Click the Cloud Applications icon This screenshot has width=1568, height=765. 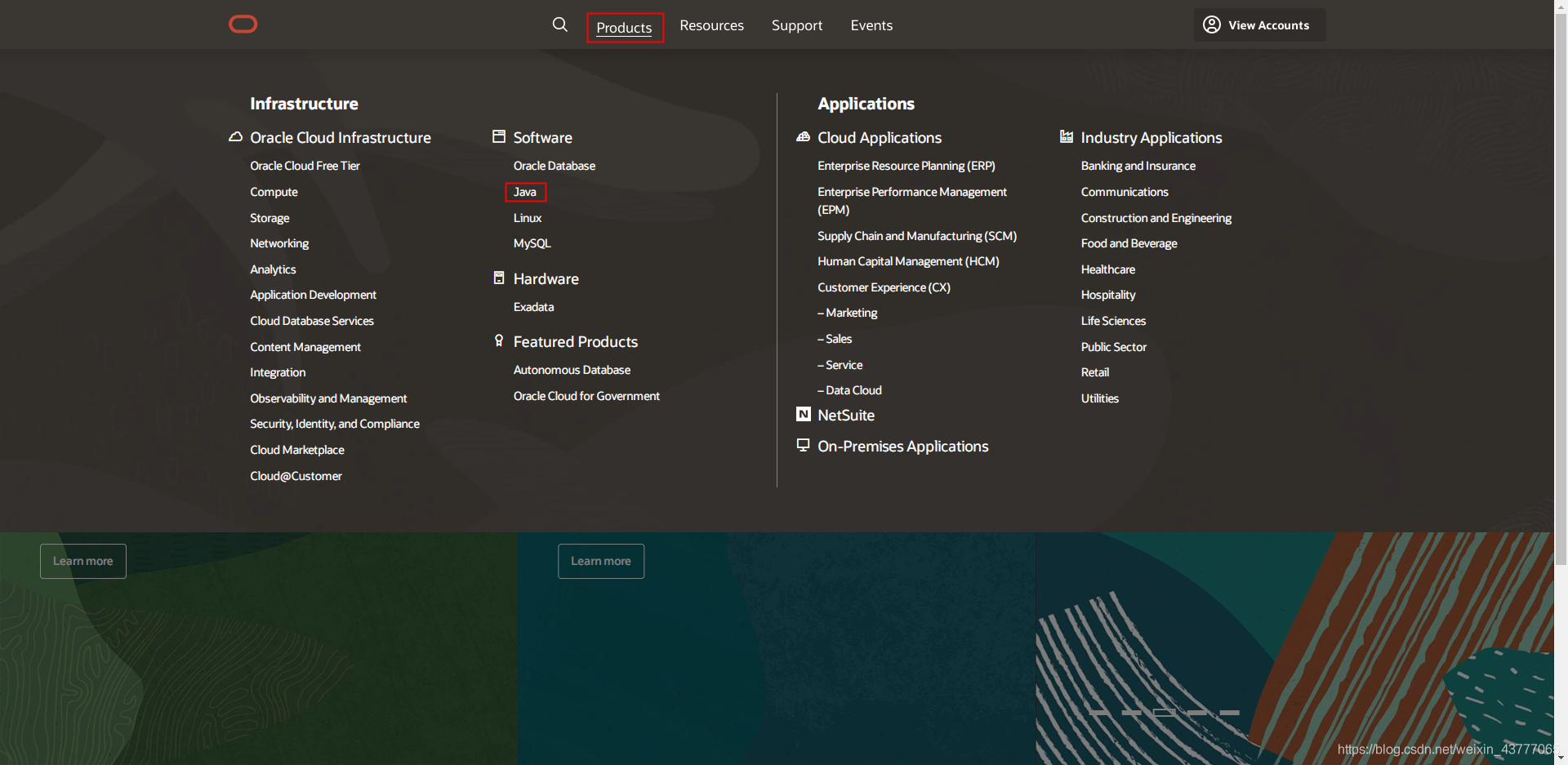(x=804, y=137)
